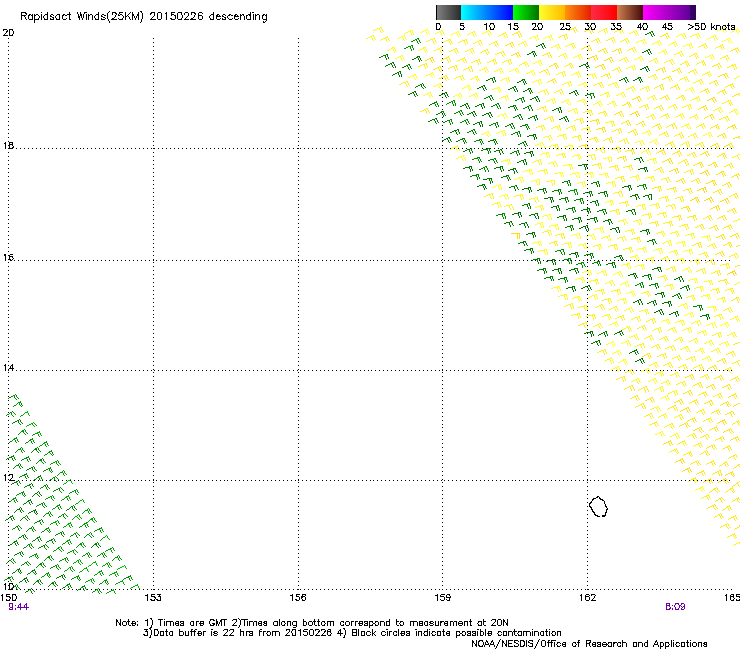The image size is (740, 650).
Task: Click the brown 35-40 knots legend swatch
Action: tap(630, 12)
